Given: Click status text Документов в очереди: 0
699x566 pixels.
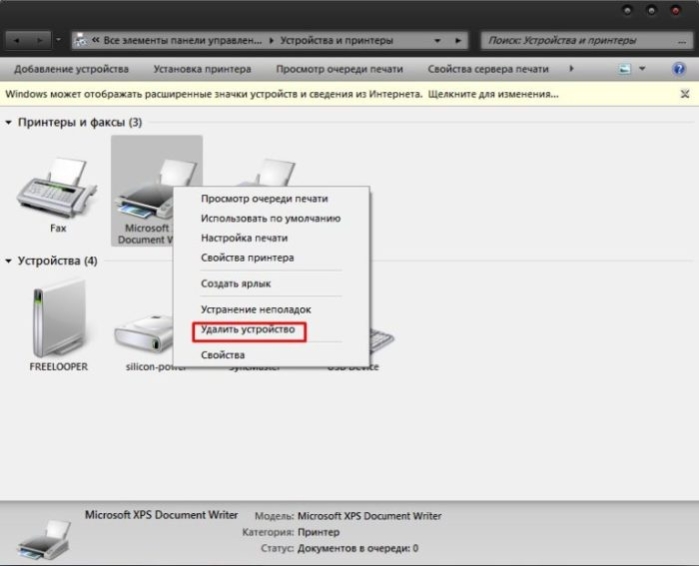Looking at the screenshot, I should [358, 548].
